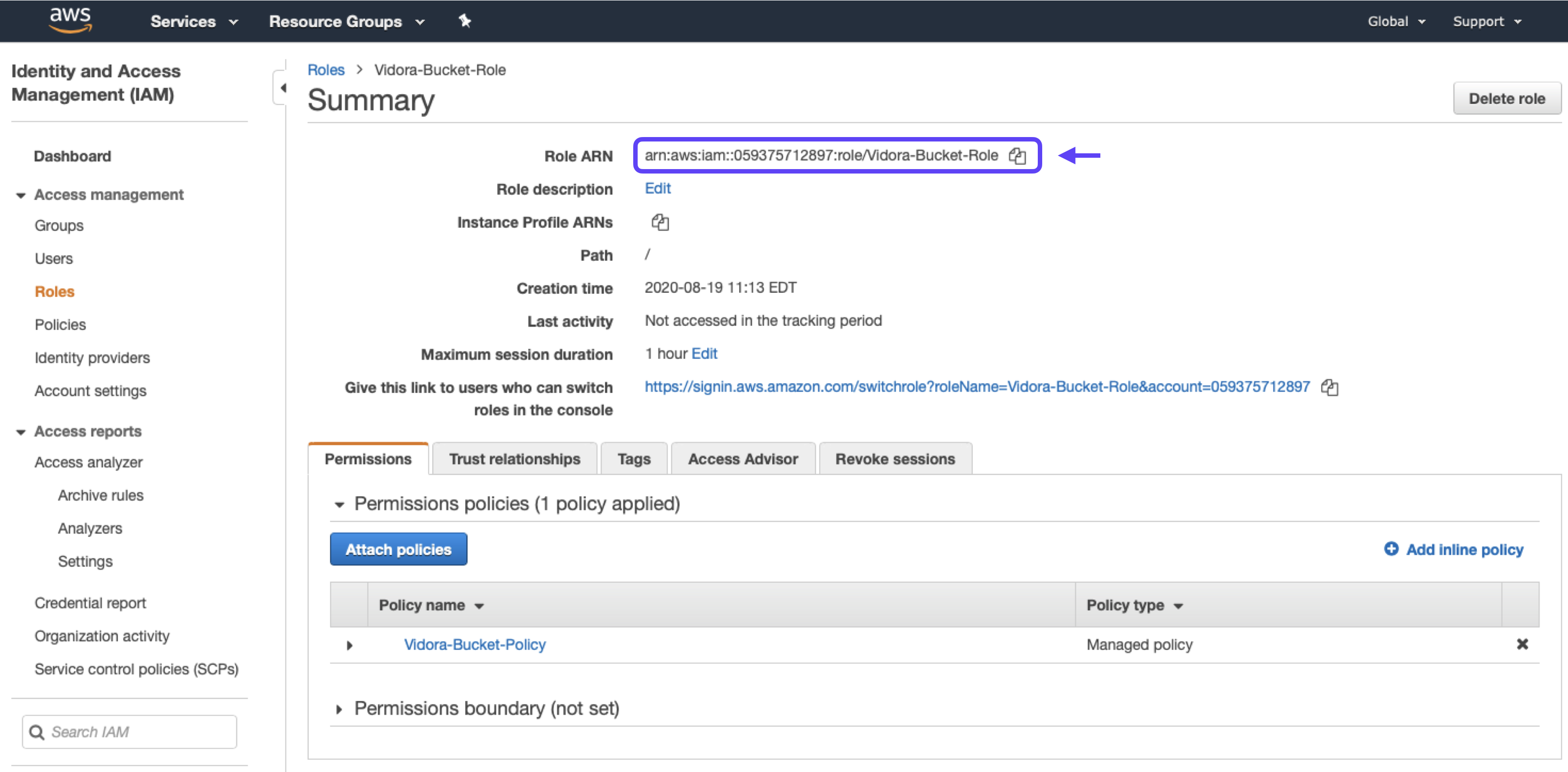Open the Services dropdown menu
This screenshot has width=1568, height=772.
coord(194,22)
